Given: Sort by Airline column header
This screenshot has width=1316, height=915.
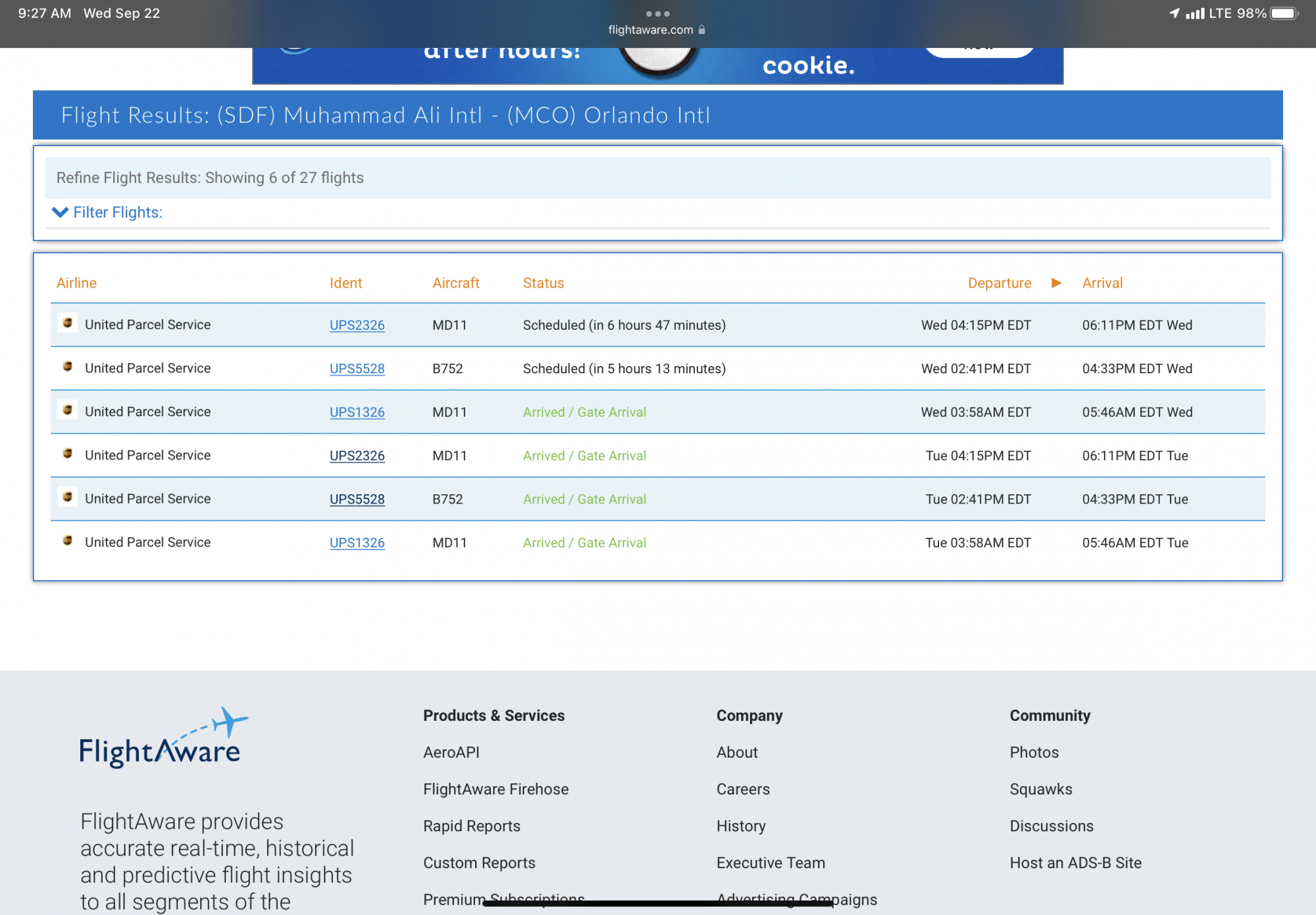Looking at the screenshot, I should tap(76, 283).
